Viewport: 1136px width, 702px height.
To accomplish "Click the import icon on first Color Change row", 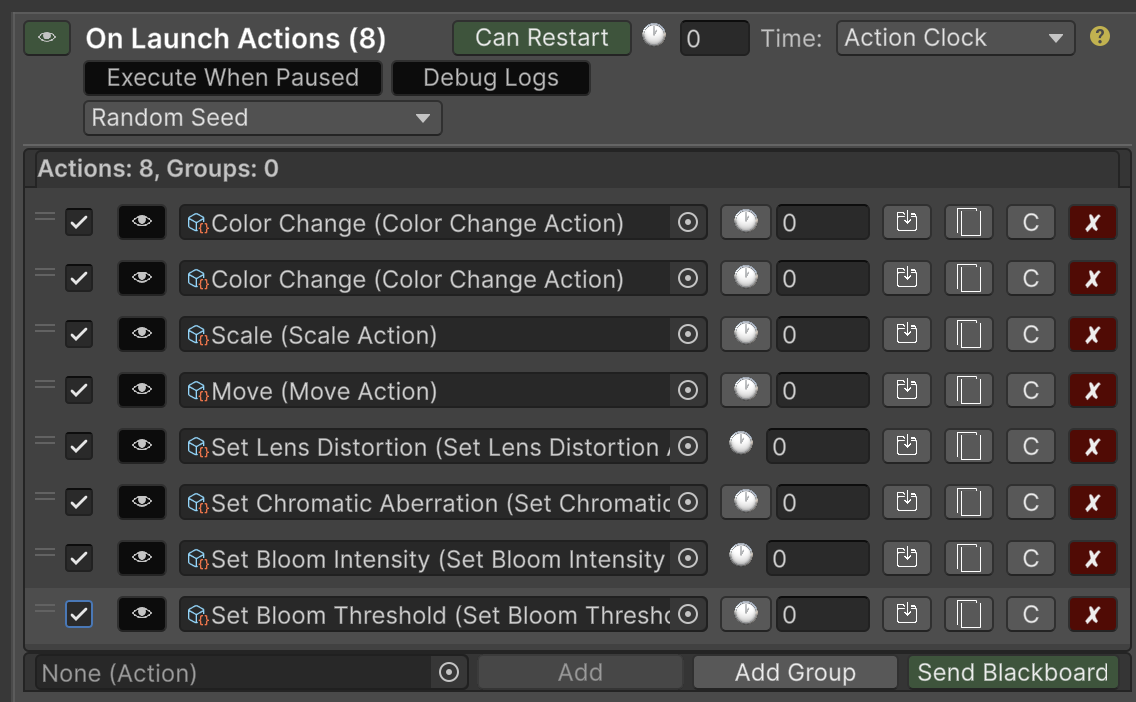I will [x=906, y=223].
